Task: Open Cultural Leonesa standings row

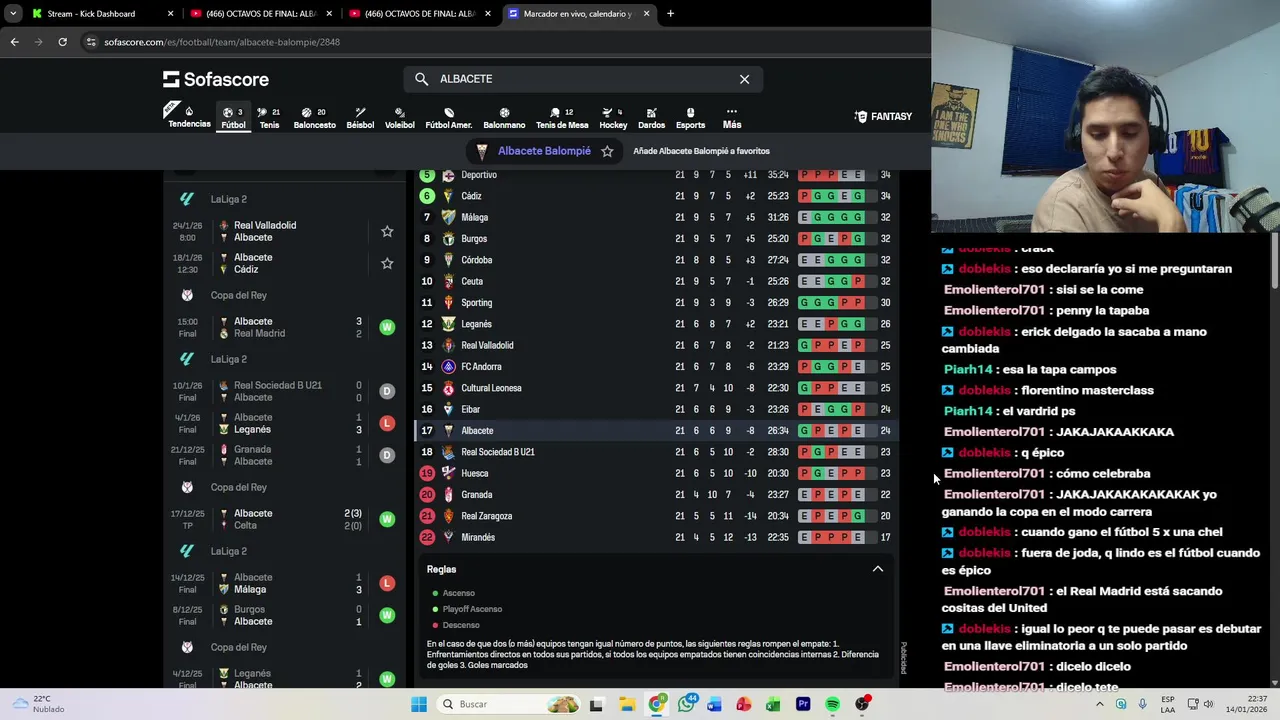Action: (656, 388)
